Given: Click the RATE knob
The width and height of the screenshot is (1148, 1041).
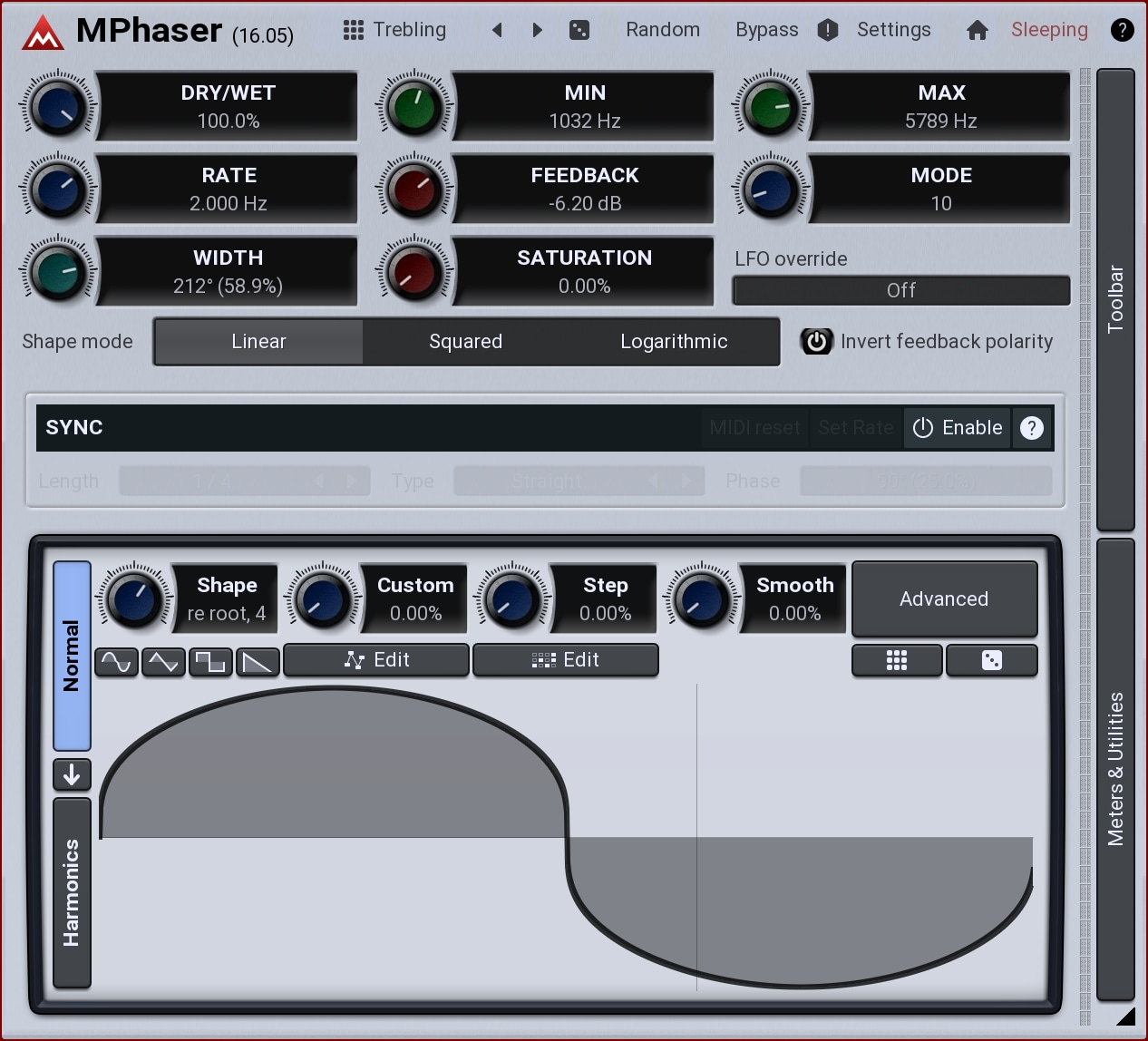Looking at the screenshot, I should (x=58, y=189).
